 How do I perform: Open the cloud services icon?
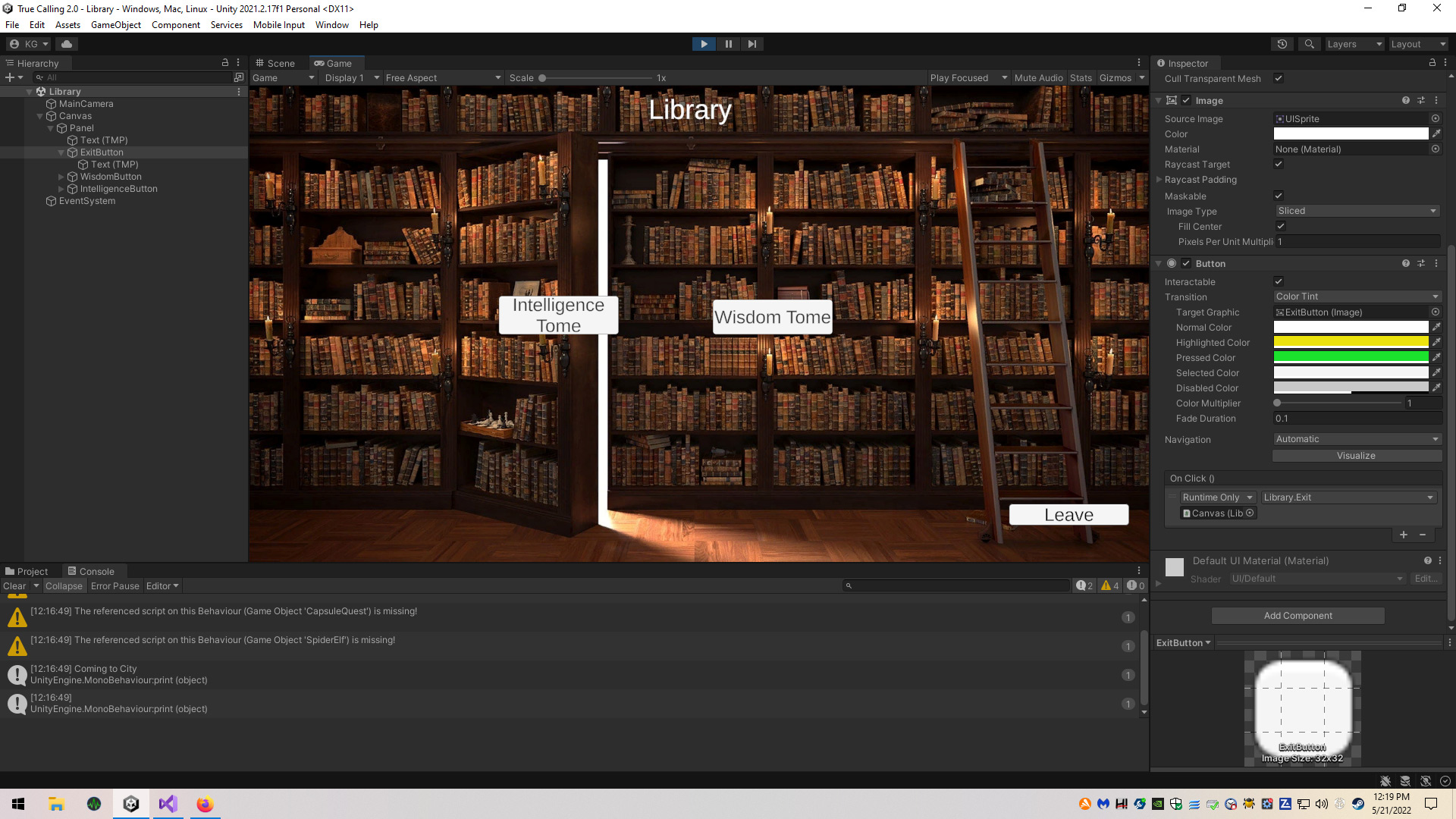67,44
